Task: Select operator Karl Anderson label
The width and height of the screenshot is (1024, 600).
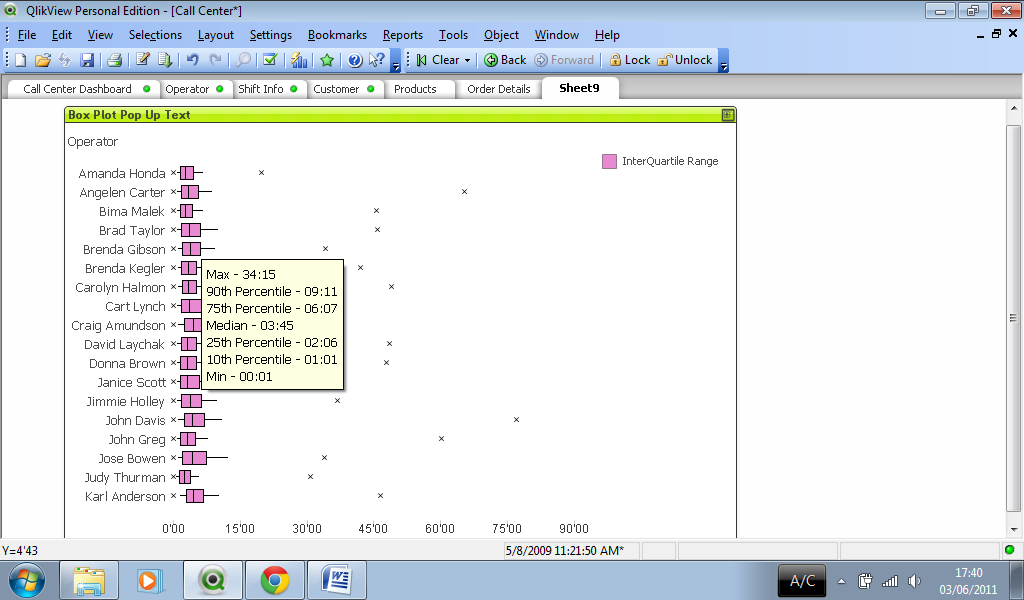Action: click(x=125, y=497)
